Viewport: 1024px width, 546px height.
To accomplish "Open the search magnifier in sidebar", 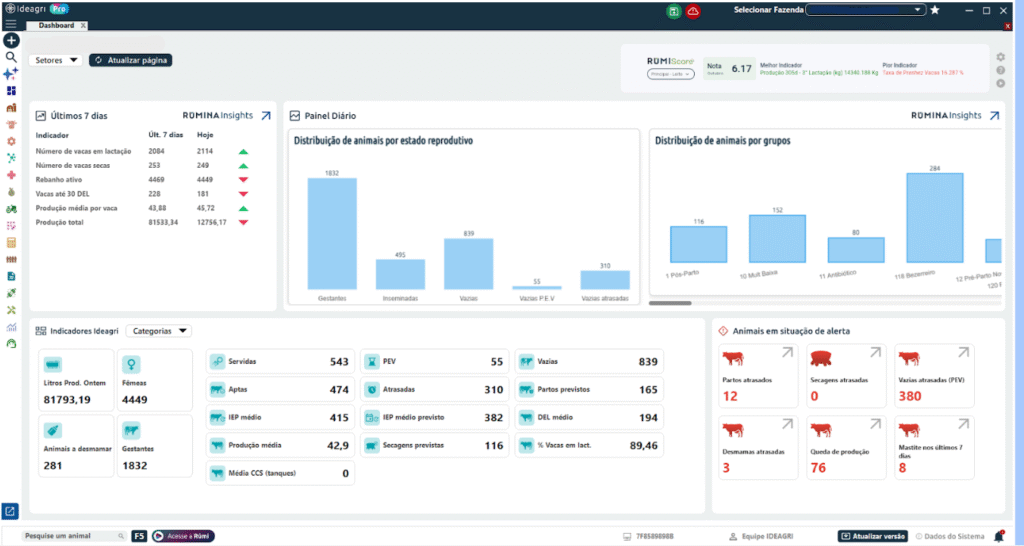I will pos(11,58).
